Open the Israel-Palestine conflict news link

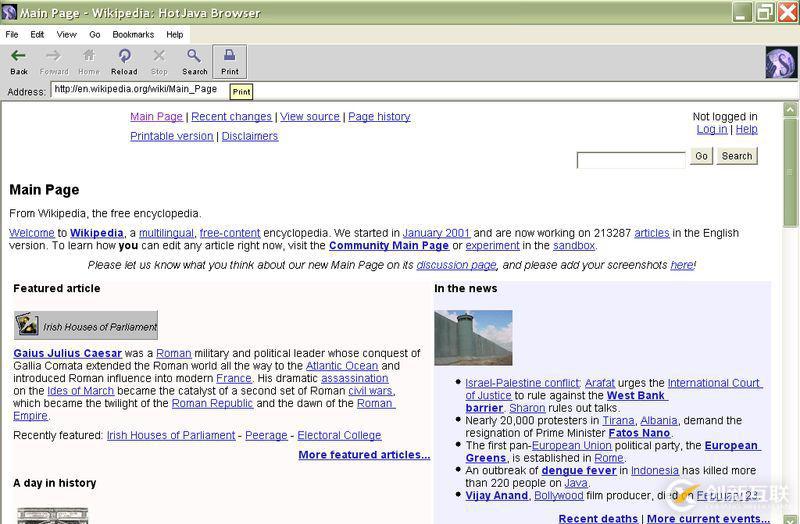(522, 383)
